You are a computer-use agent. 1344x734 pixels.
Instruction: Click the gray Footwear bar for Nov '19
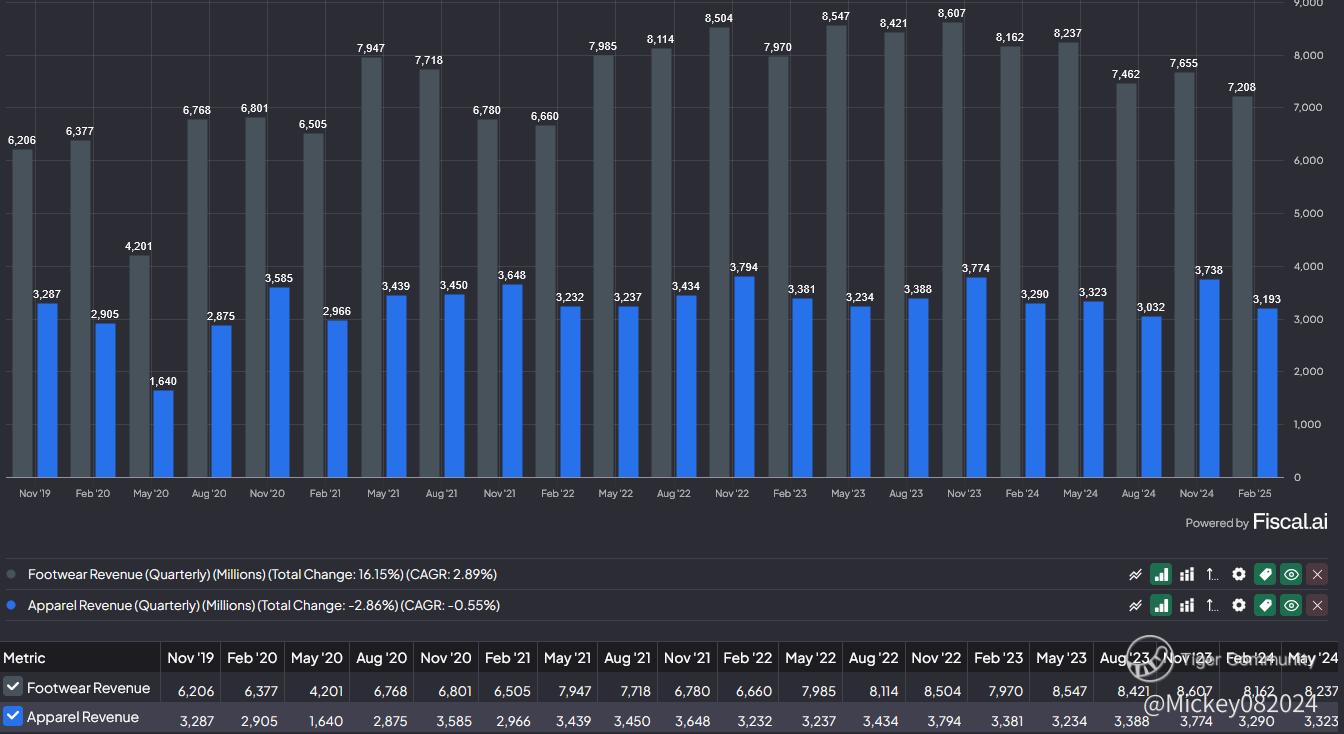(x=22, y=313)
